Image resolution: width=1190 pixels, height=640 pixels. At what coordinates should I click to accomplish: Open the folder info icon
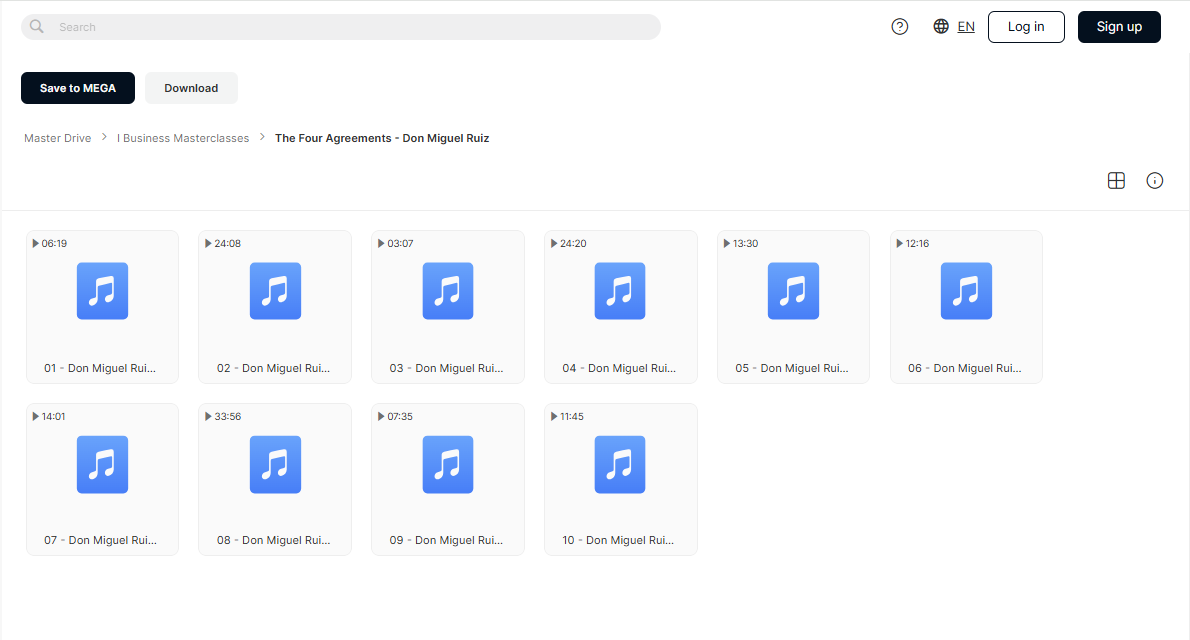(x=1154, y=181)
